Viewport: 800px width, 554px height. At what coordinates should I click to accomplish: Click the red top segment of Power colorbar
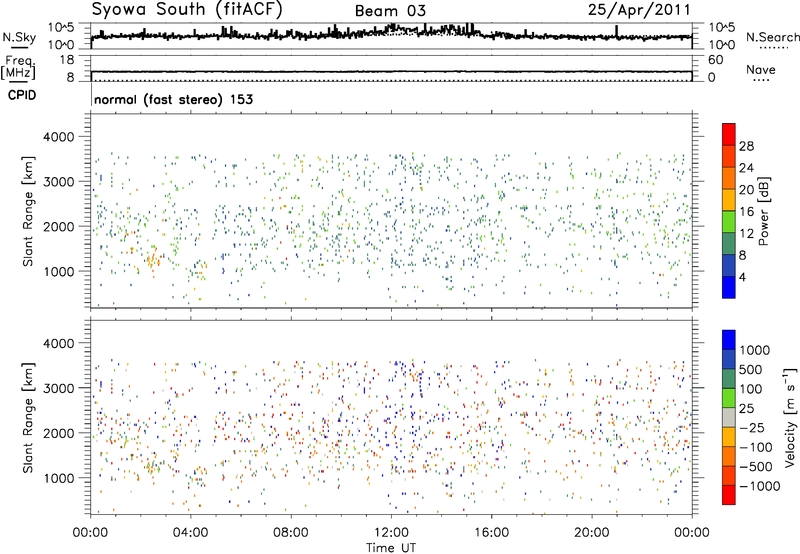729,134
